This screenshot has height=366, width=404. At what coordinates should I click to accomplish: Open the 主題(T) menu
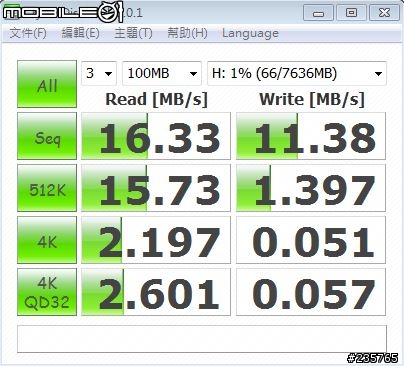[133, 33]
